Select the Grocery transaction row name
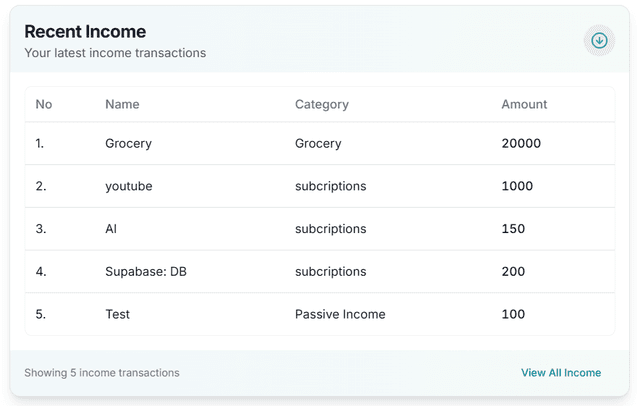640x406 pixels. coord(128,144)
